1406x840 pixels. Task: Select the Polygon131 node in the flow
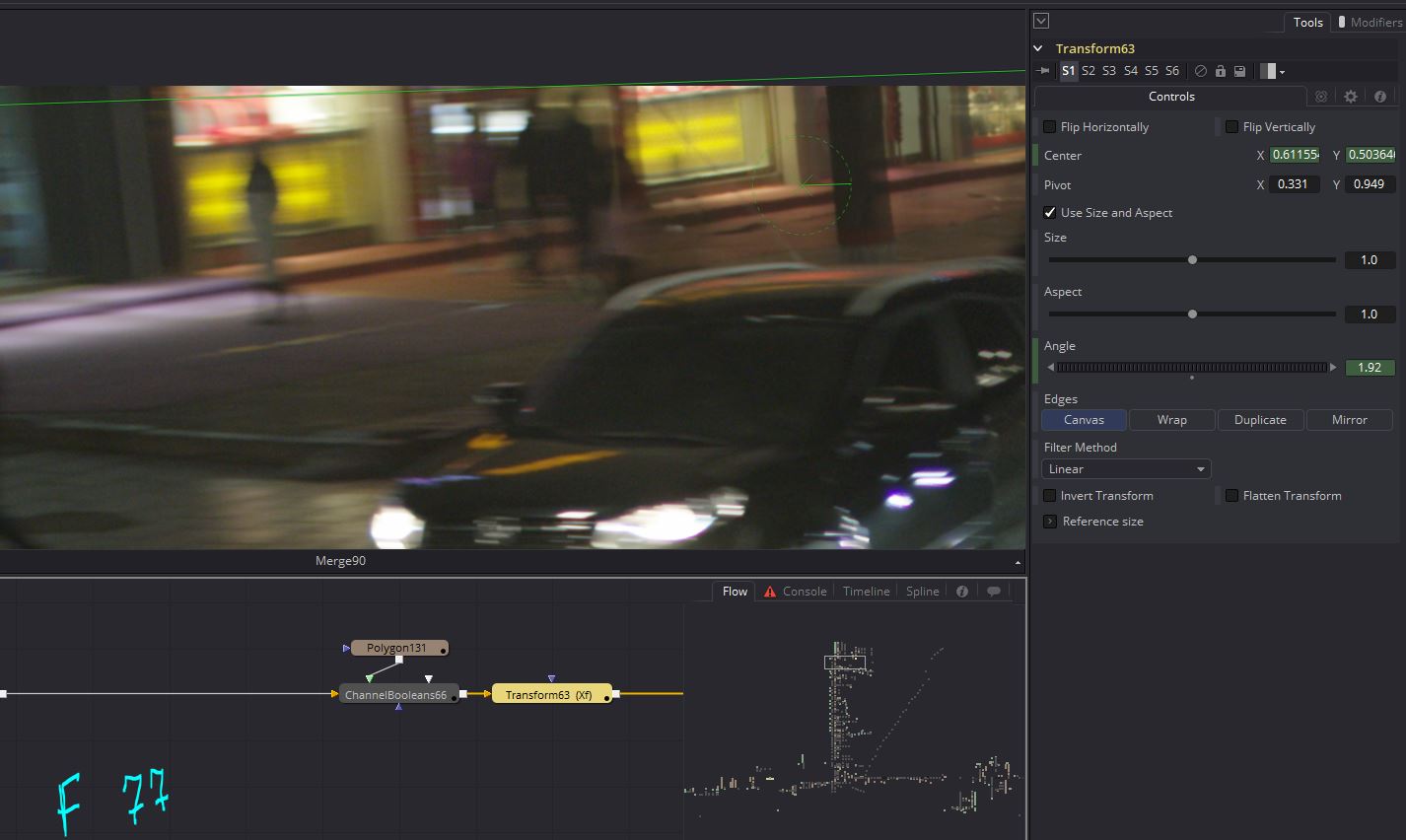pyautogui.click(x=397, y=648)
